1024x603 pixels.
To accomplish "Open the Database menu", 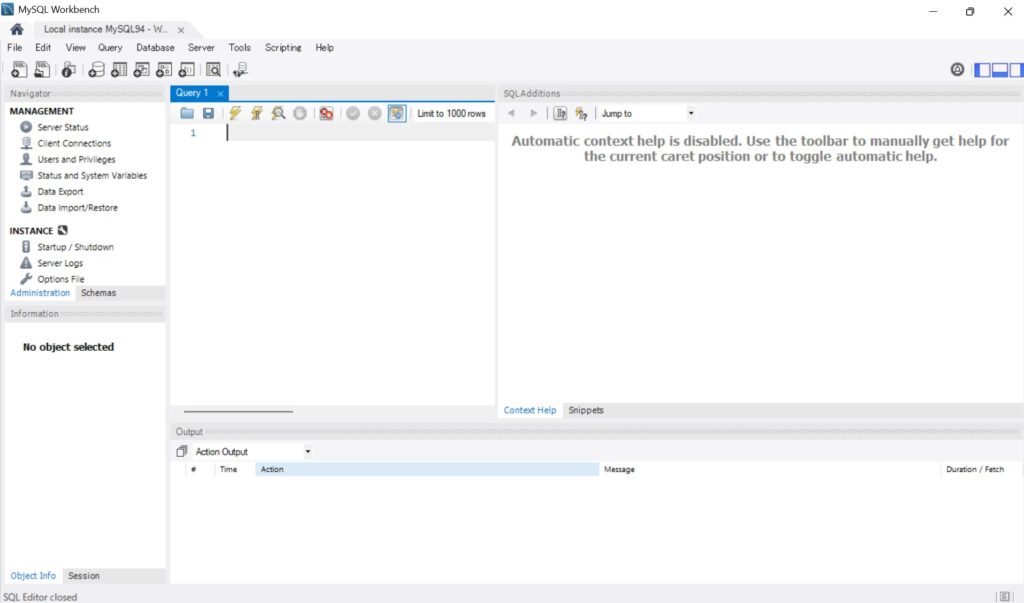I will (x=155, y=48).
